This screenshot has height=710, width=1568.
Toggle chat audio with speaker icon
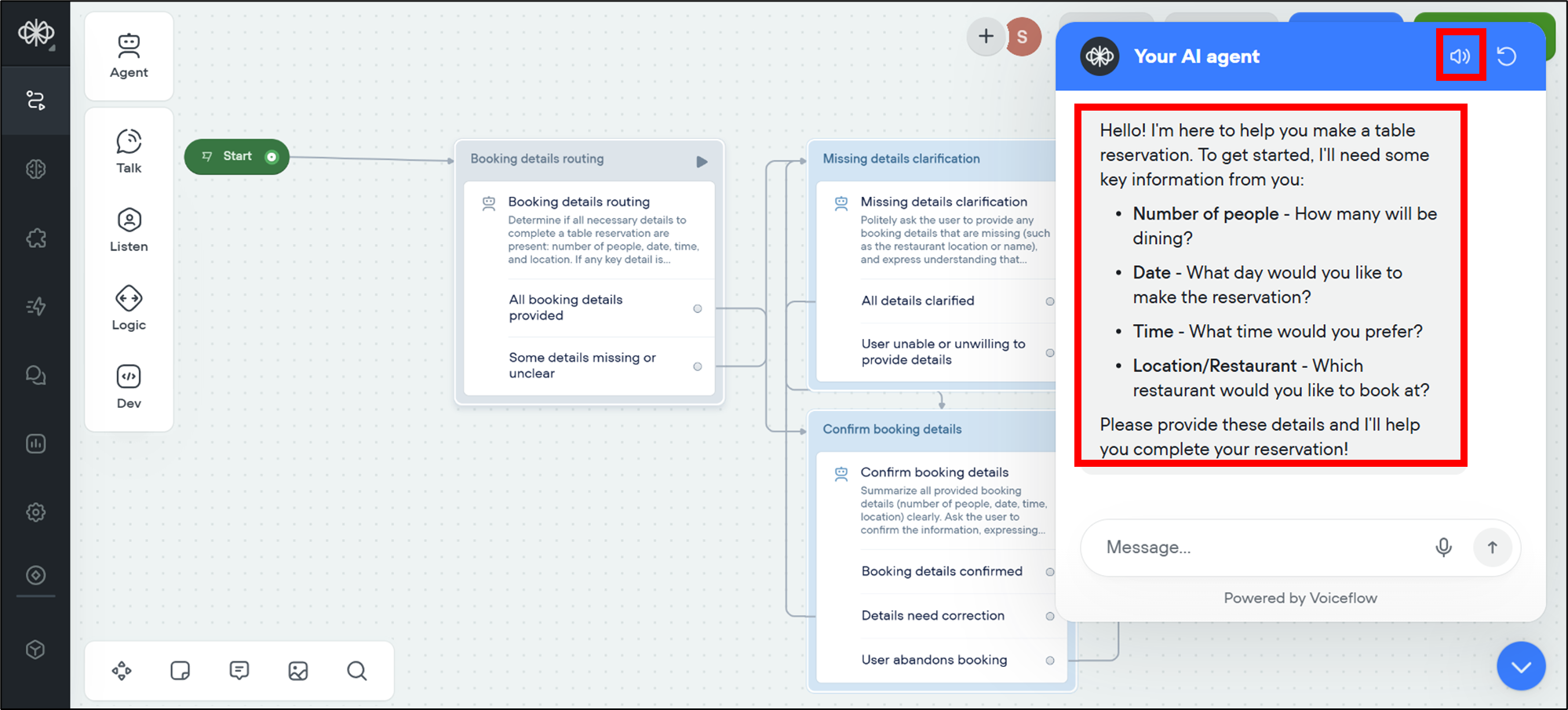tap(1460, 56)
